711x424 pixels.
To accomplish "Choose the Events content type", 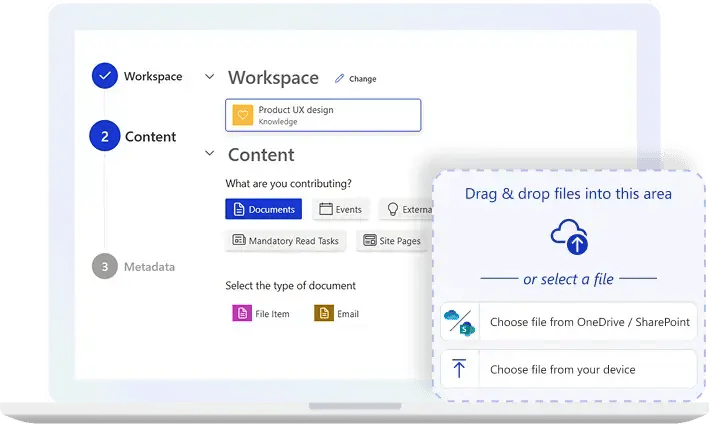I will click(340, 209).
